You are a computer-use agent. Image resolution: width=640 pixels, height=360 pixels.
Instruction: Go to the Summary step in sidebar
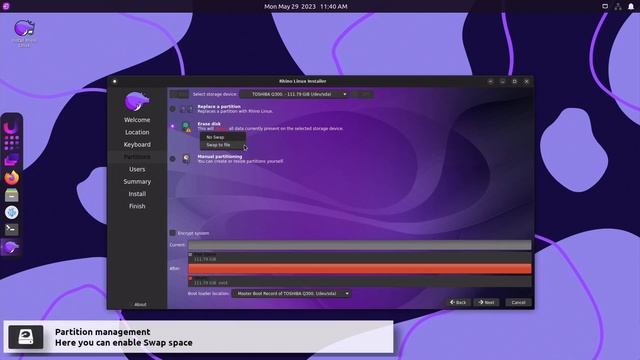137,181
